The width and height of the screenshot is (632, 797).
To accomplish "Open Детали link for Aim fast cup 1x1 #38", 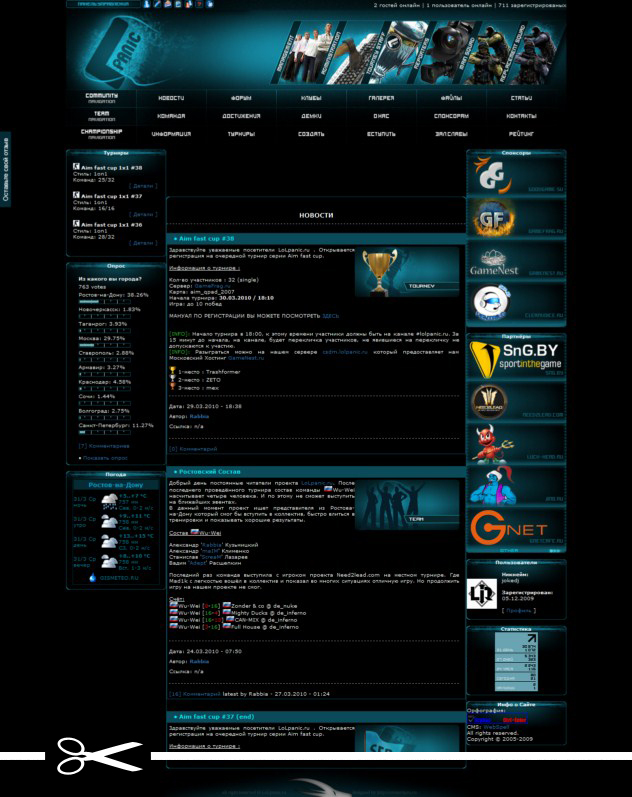I will [143, 186].
